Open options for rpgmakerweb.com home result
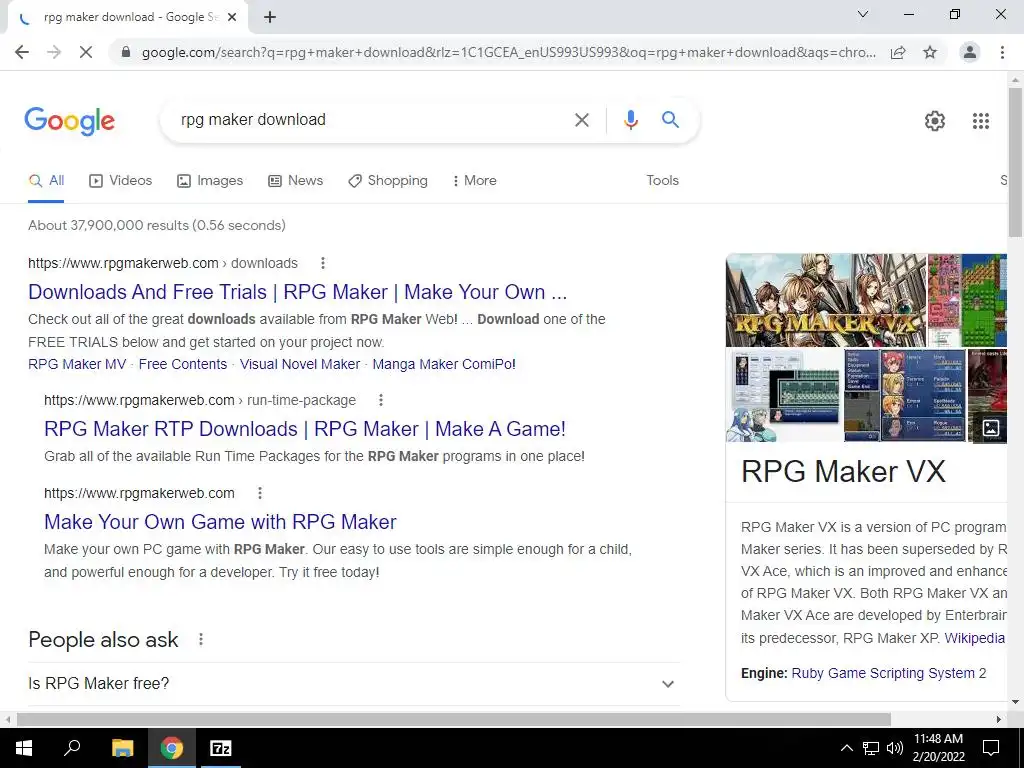Image resolution: width=1024 pixels, height=768 pixels. [260, 493]
